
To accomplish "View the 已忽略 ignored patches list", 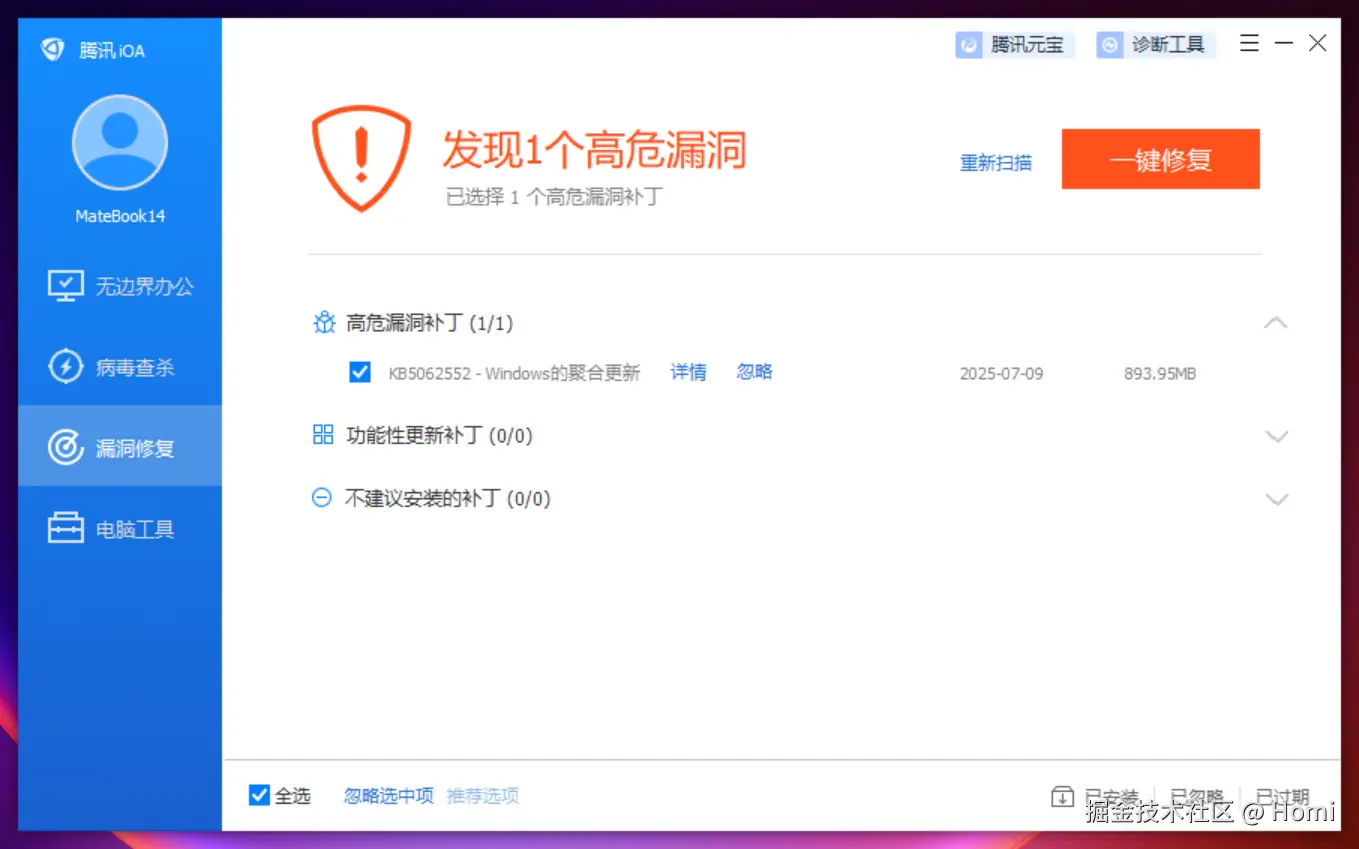I will (1197, 797).
